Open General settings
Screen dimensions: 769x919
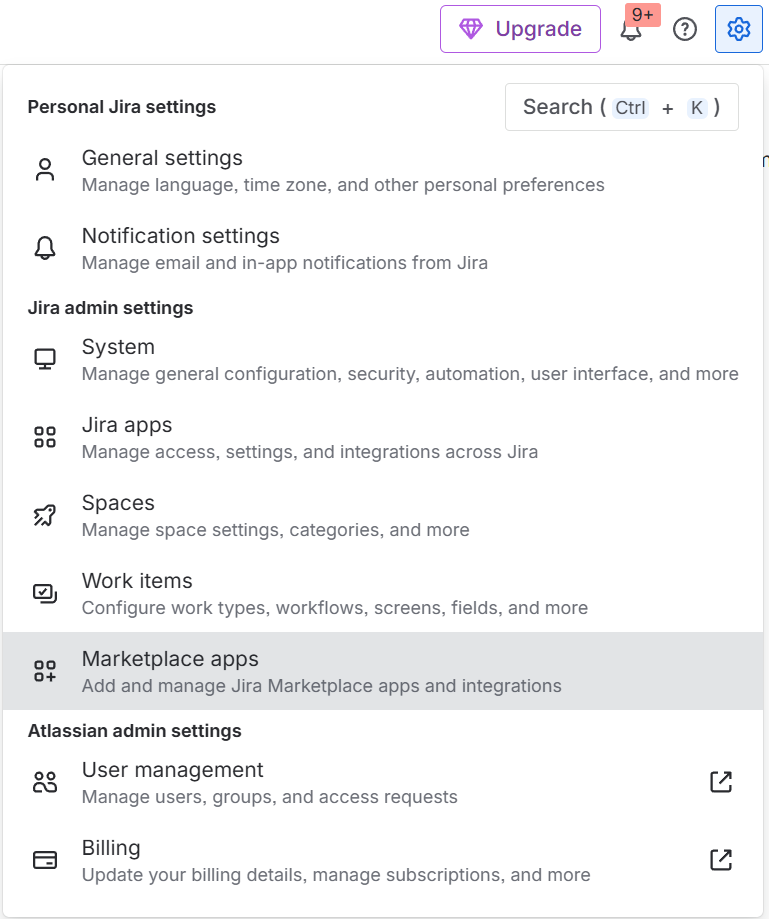coord(383,171)
